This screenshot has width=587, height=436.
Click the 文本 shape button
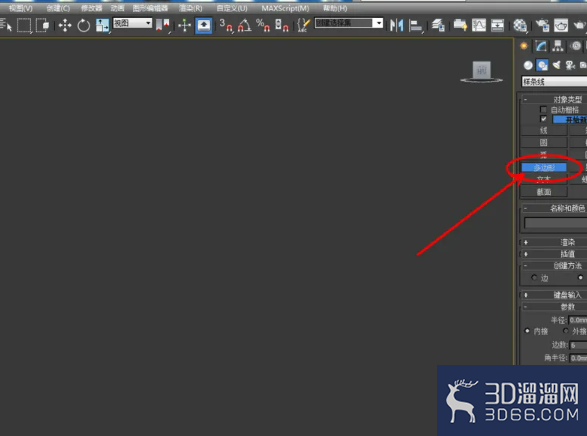(544, 179)
